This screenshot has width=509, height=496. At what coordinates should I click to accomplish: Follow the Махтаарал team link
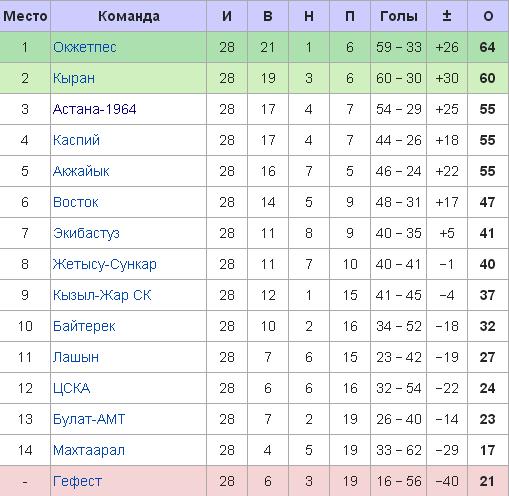[89, 450]
